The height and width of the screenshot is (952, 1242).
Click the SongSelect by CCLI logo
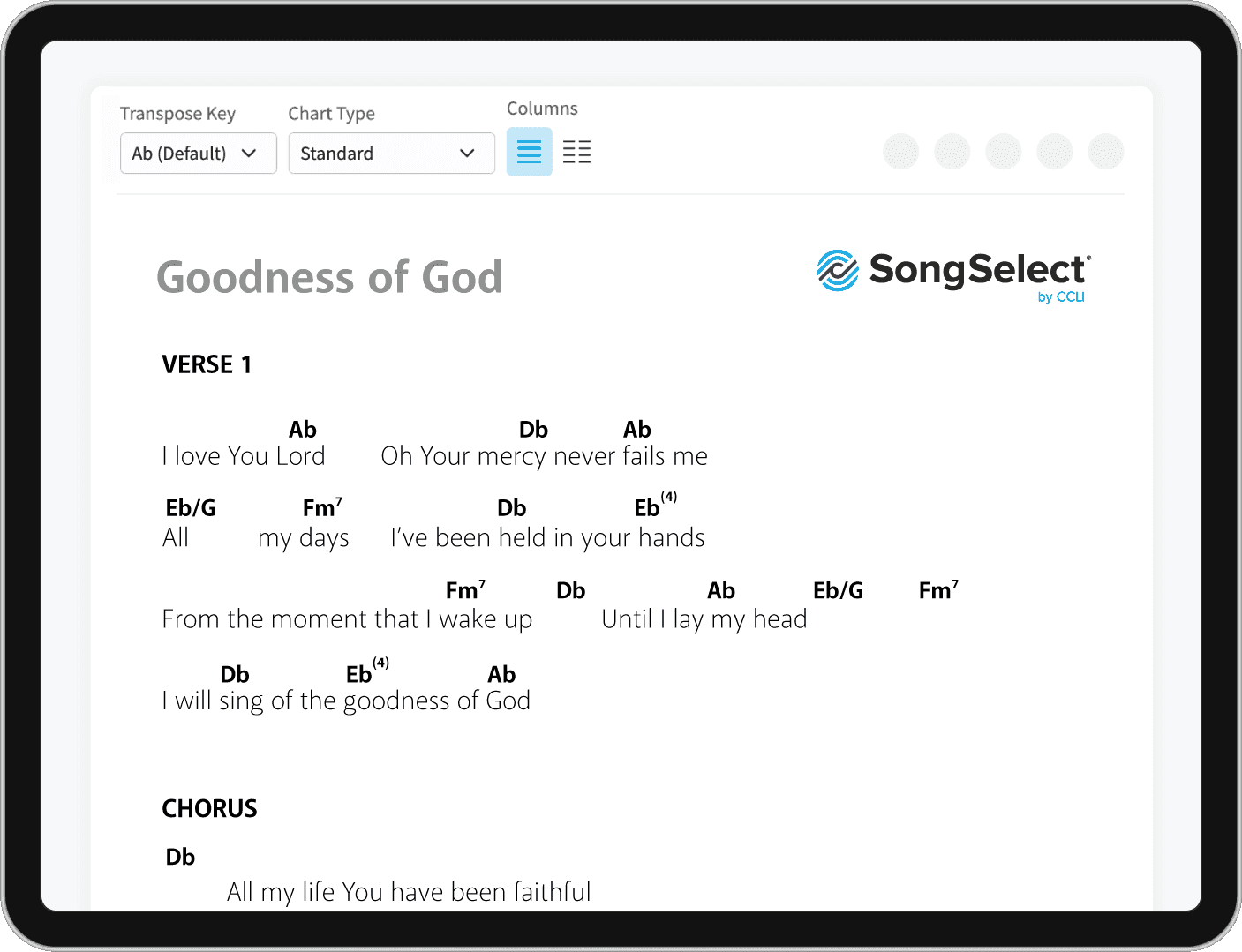(952, 274)
